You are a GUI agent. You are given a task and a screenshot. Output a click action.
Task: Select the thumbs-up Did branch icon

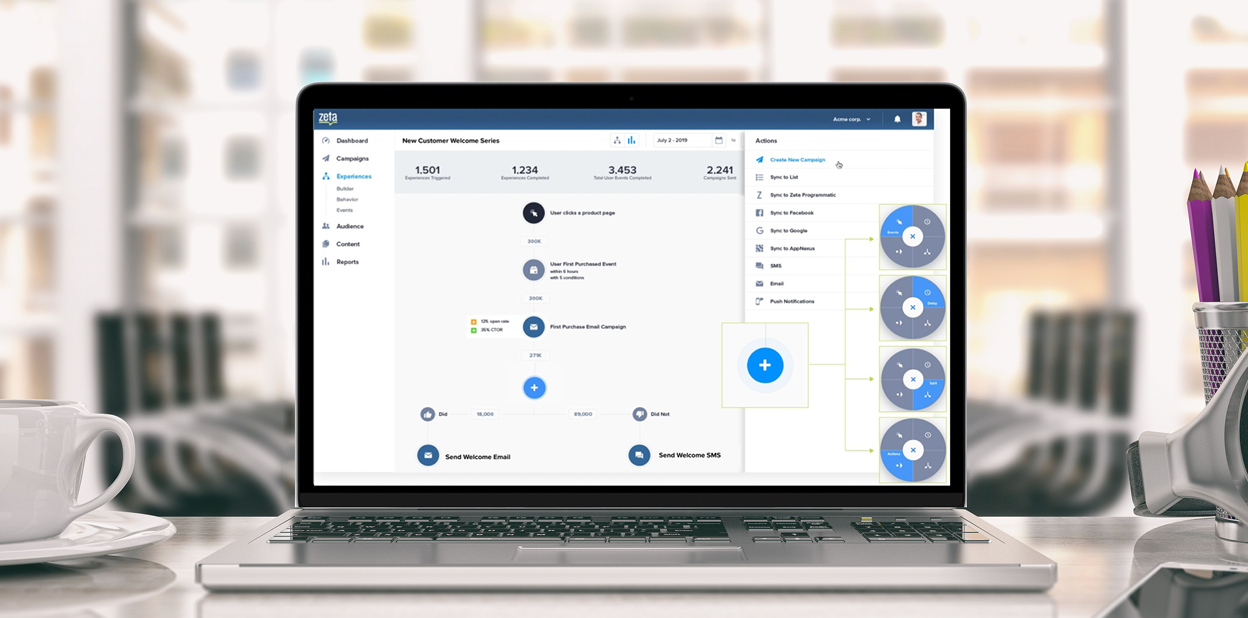coord(428,414)
